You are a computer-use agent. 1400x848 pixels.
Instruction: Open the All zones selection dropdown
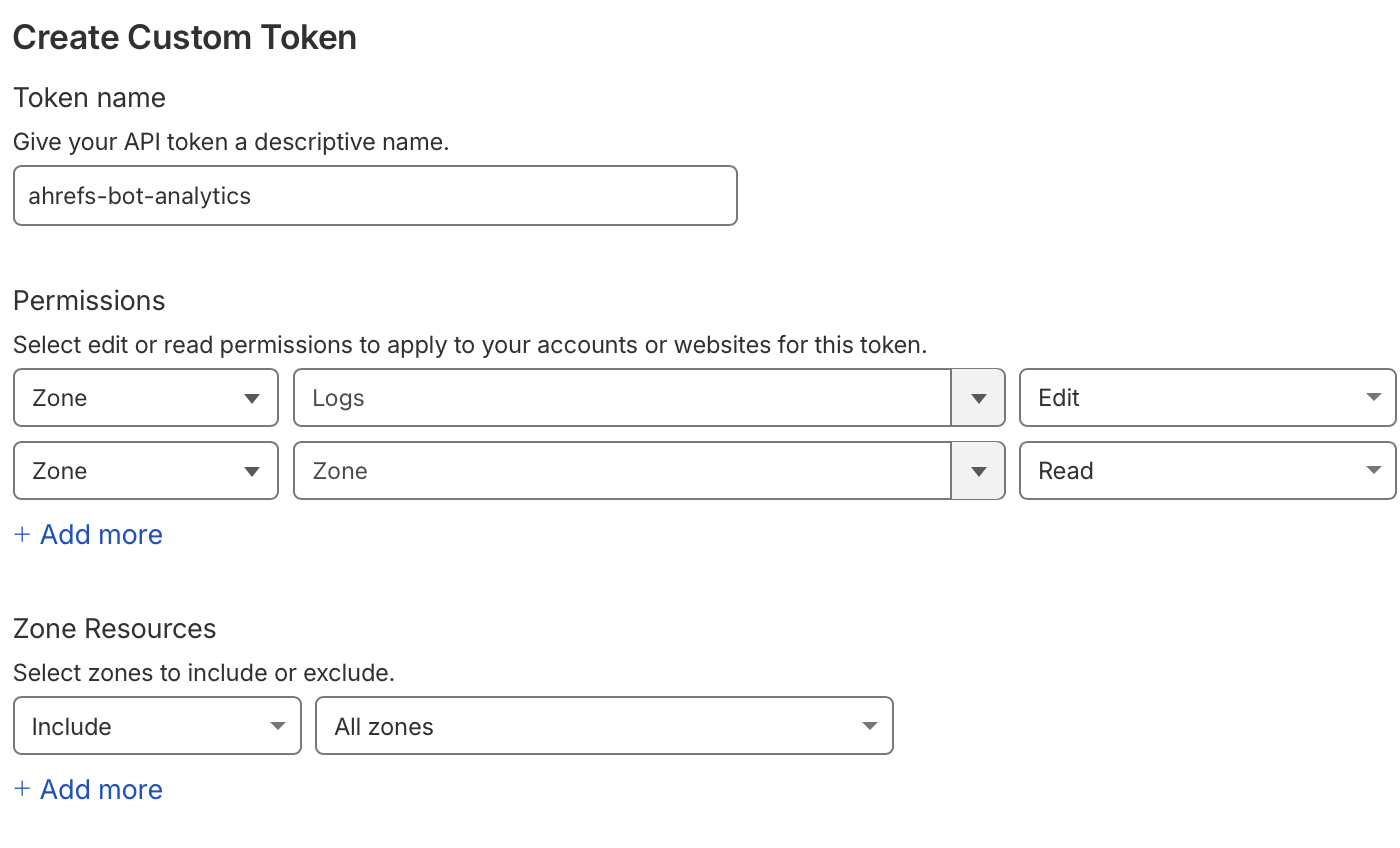[604, 726]
